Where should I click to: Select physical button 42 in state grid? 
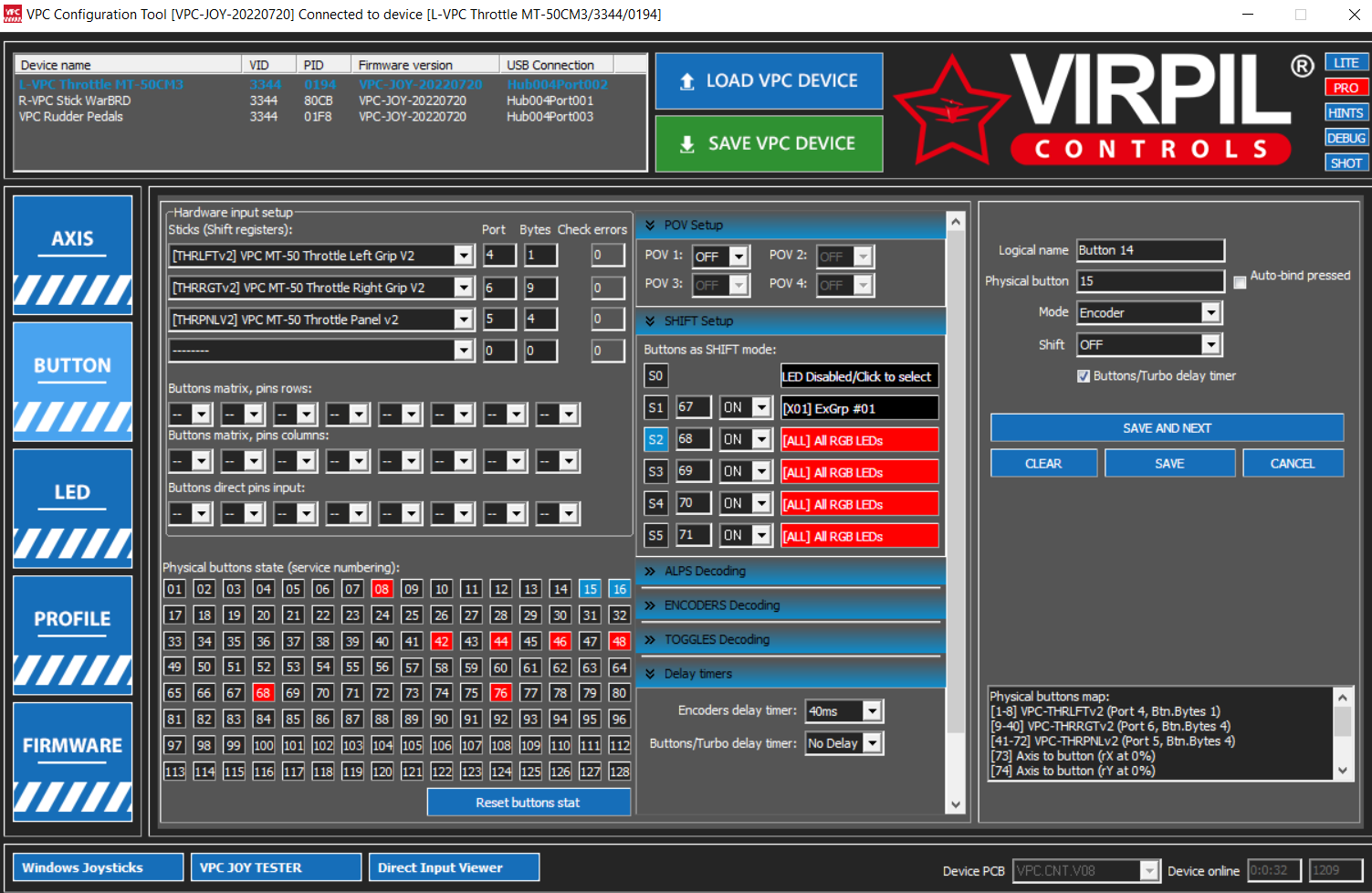click(442, 642)
